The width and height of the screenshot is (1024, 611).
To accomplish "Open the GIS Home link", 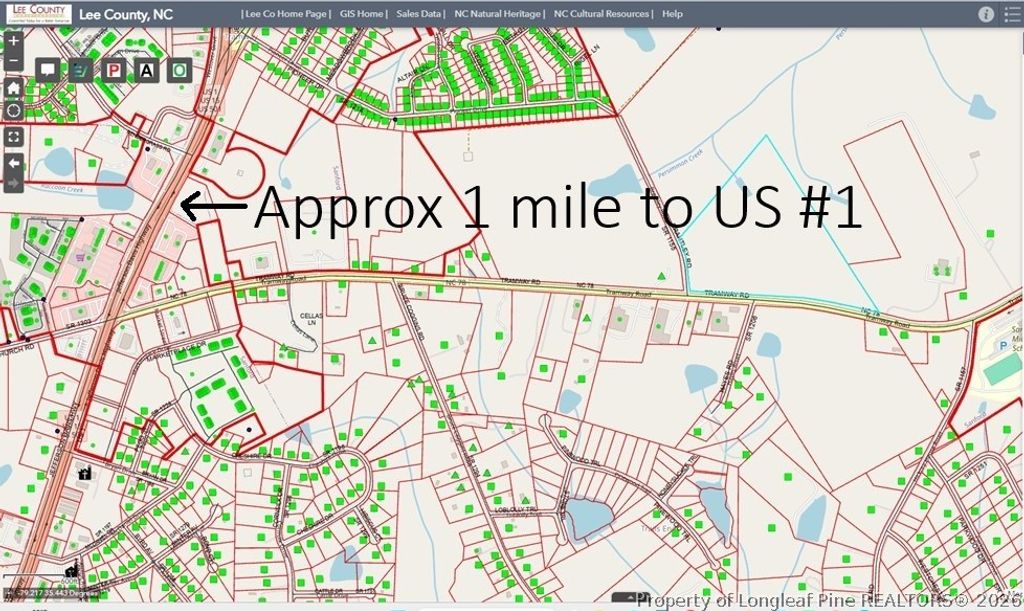I will (x=363, y=15).
